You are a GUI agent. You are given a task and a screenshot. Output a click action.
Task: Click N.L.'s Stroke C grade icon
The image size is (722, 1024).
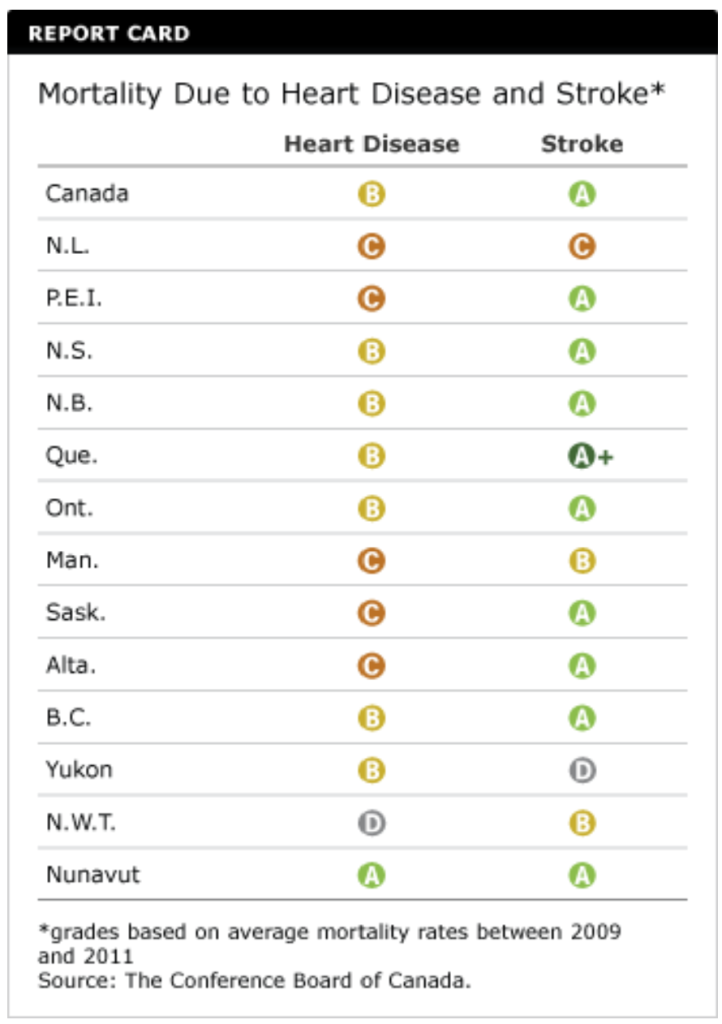click(x=582, y=246)
